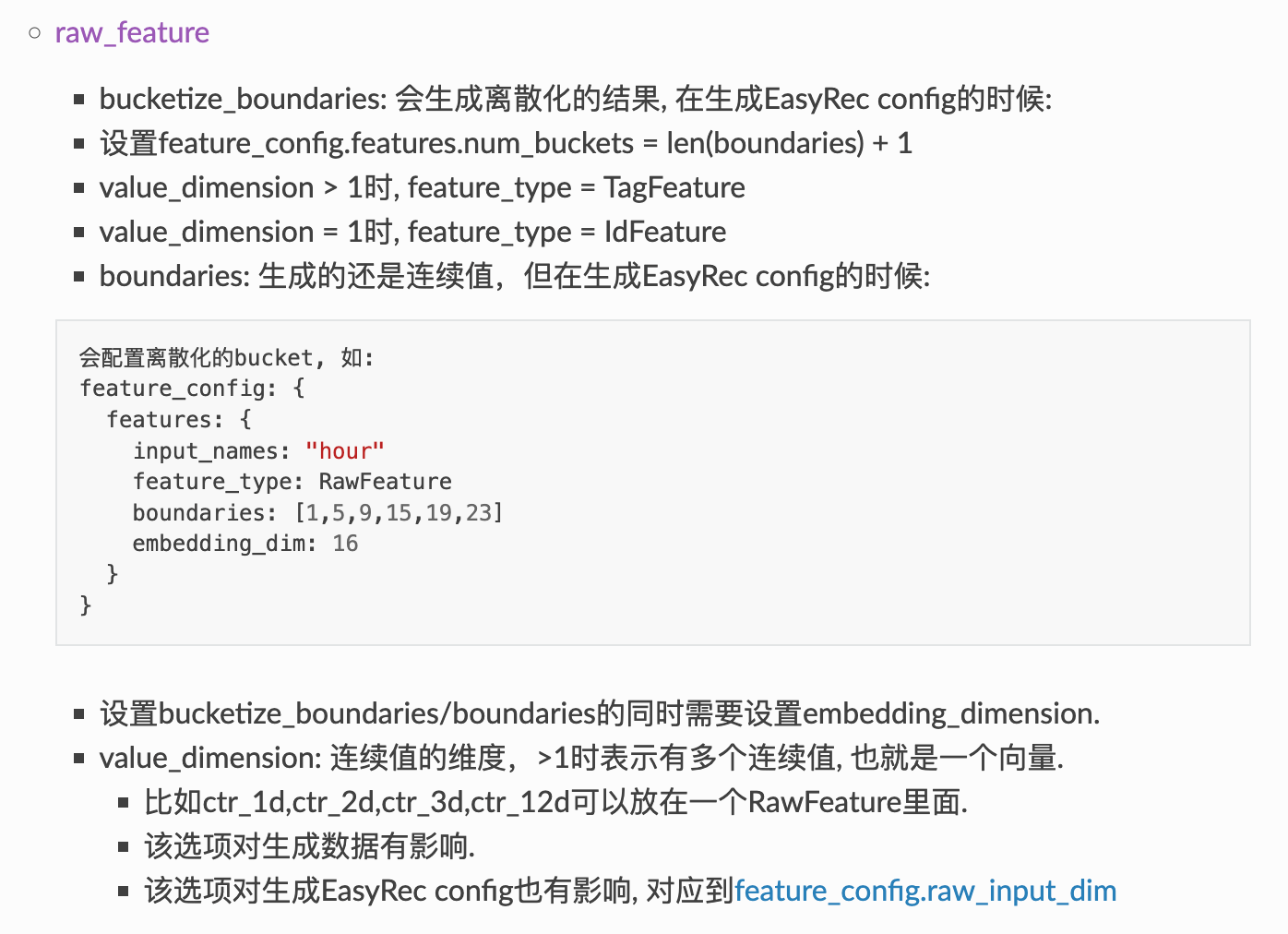The image size is (1288, 934).
Task: Click the line mentioning feature_type = TagFeature
Action: point(423,187)
